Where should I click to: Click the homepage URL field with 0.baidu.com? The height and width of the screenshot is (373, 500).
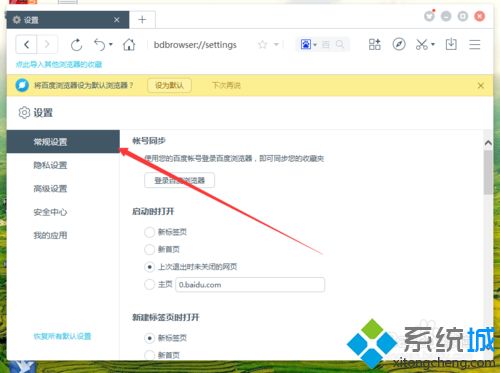coord(250,285)
